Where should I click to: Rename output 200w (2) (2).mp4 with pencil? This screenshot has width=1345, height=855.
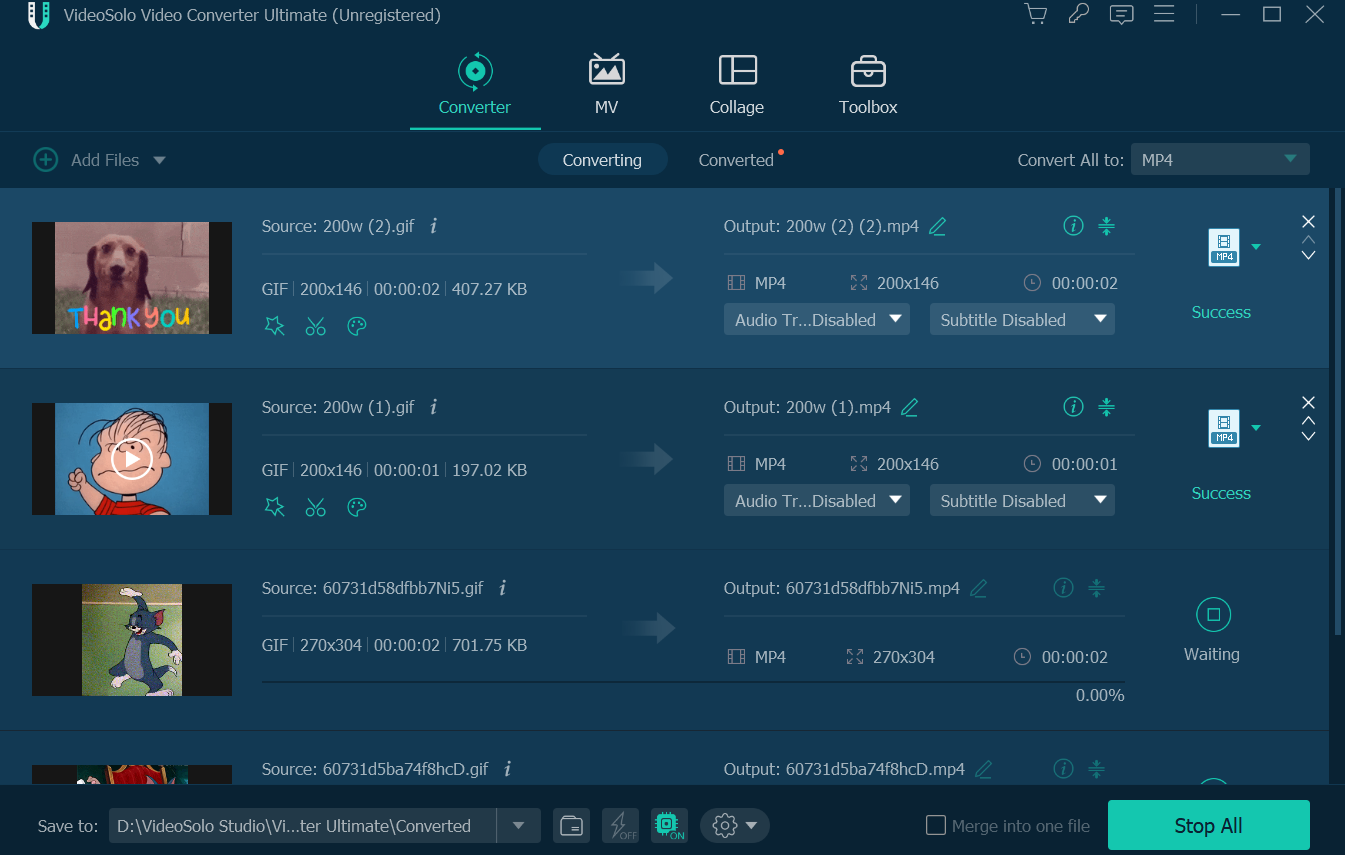click(x=937, y=226)
